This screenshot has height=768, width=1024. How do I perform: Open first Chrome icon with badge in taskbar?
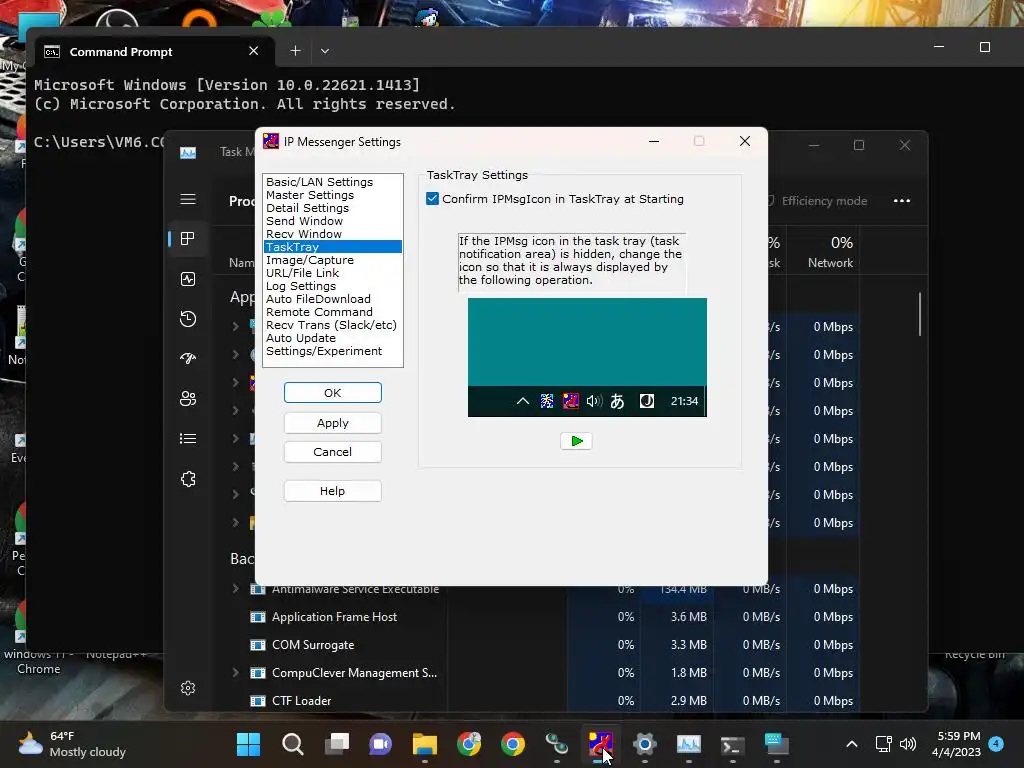pos(469,744)
